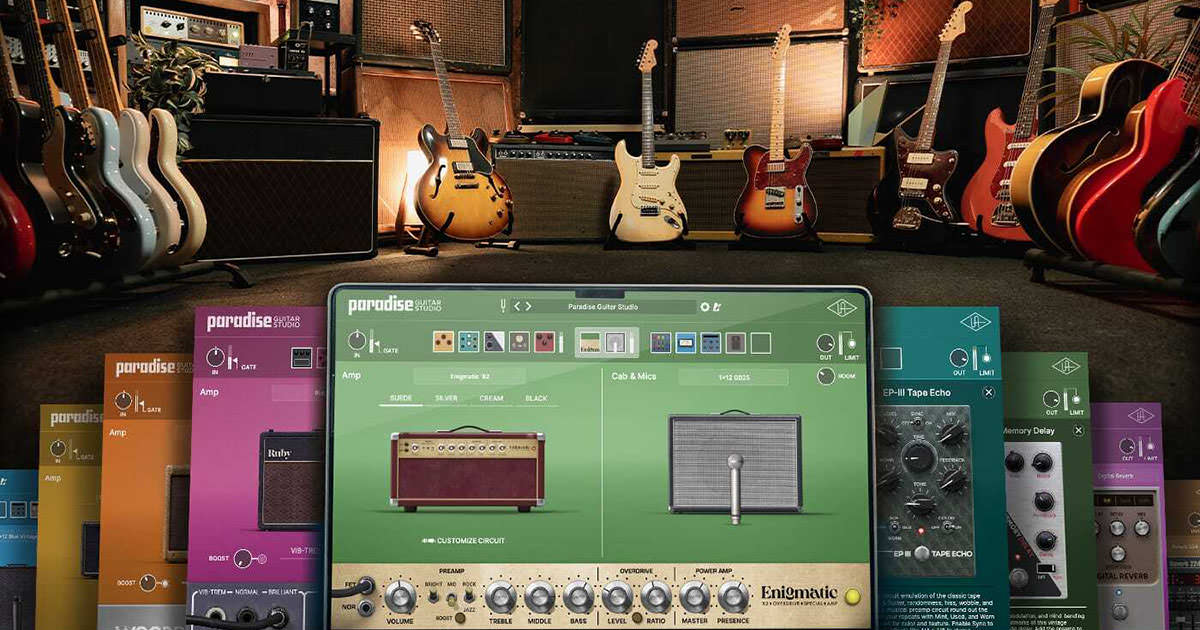The width and height of the screenshot is (1200, 630).
Task: Open the tuner fork icon
Action: (x=505, y=306)
